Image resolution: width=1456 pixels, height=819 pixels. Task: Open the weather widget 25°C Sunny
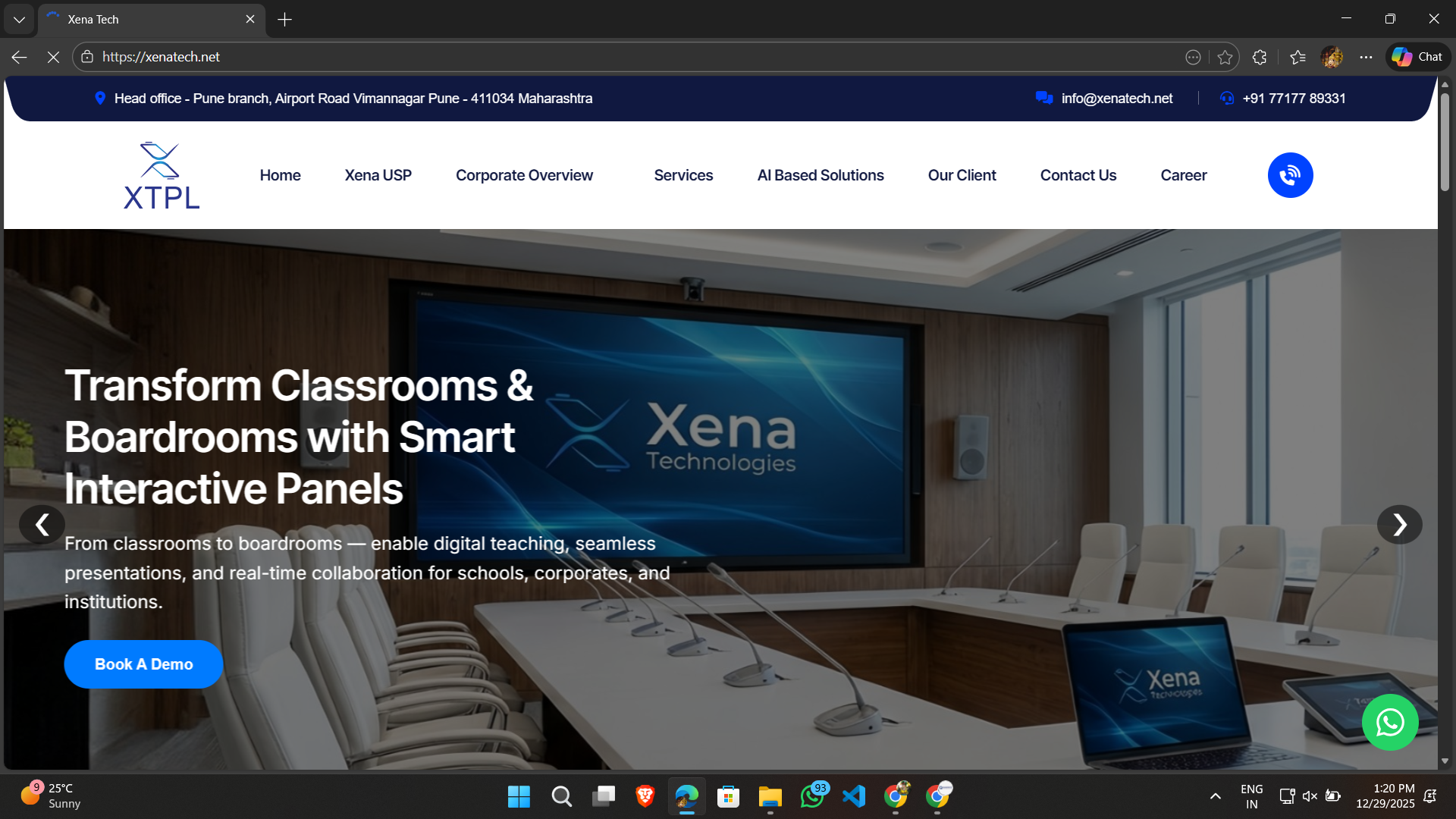pyautogui.click(x=51, y=796)
